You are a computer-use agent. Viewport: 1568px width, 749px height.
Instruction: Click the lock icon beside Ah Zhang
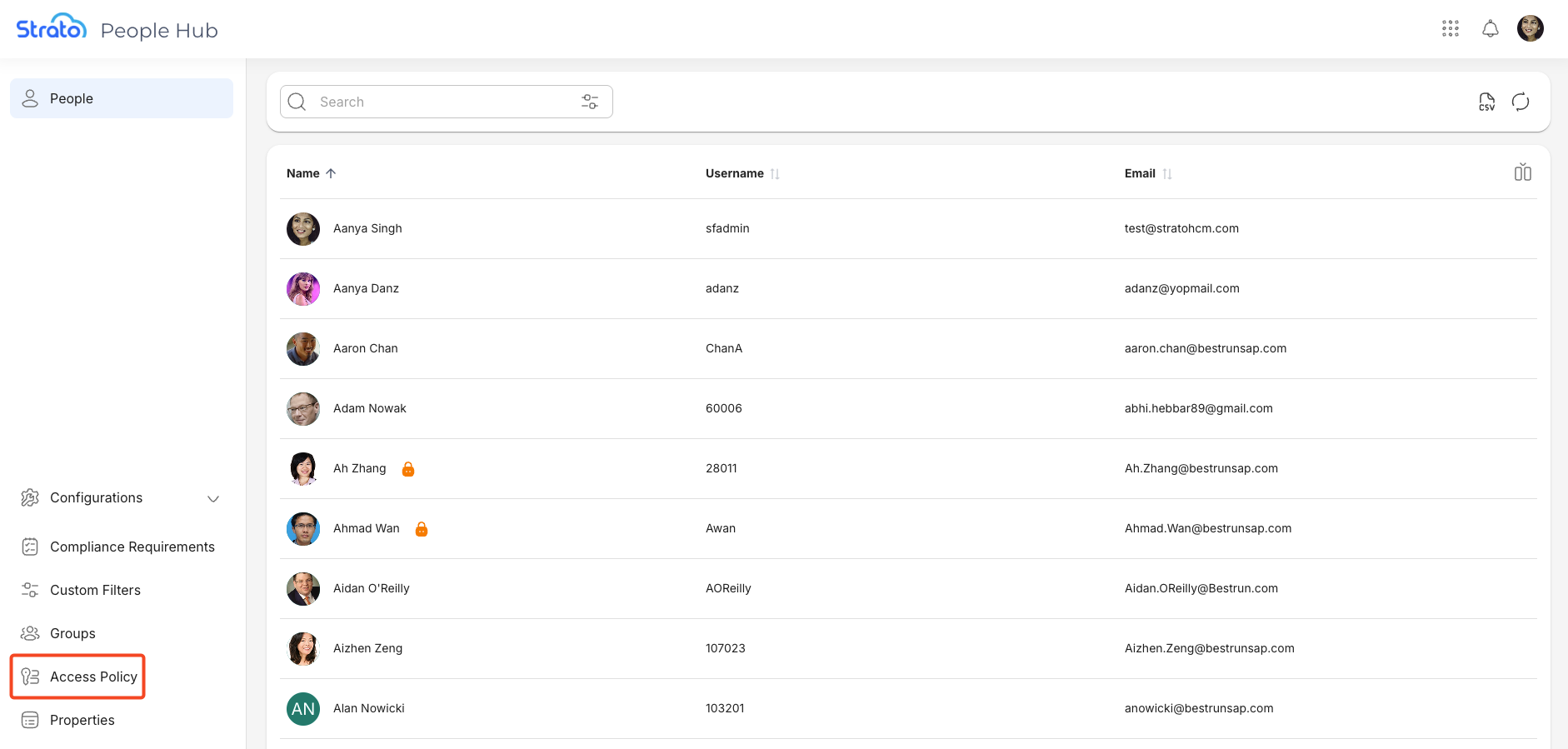[408, 469]
